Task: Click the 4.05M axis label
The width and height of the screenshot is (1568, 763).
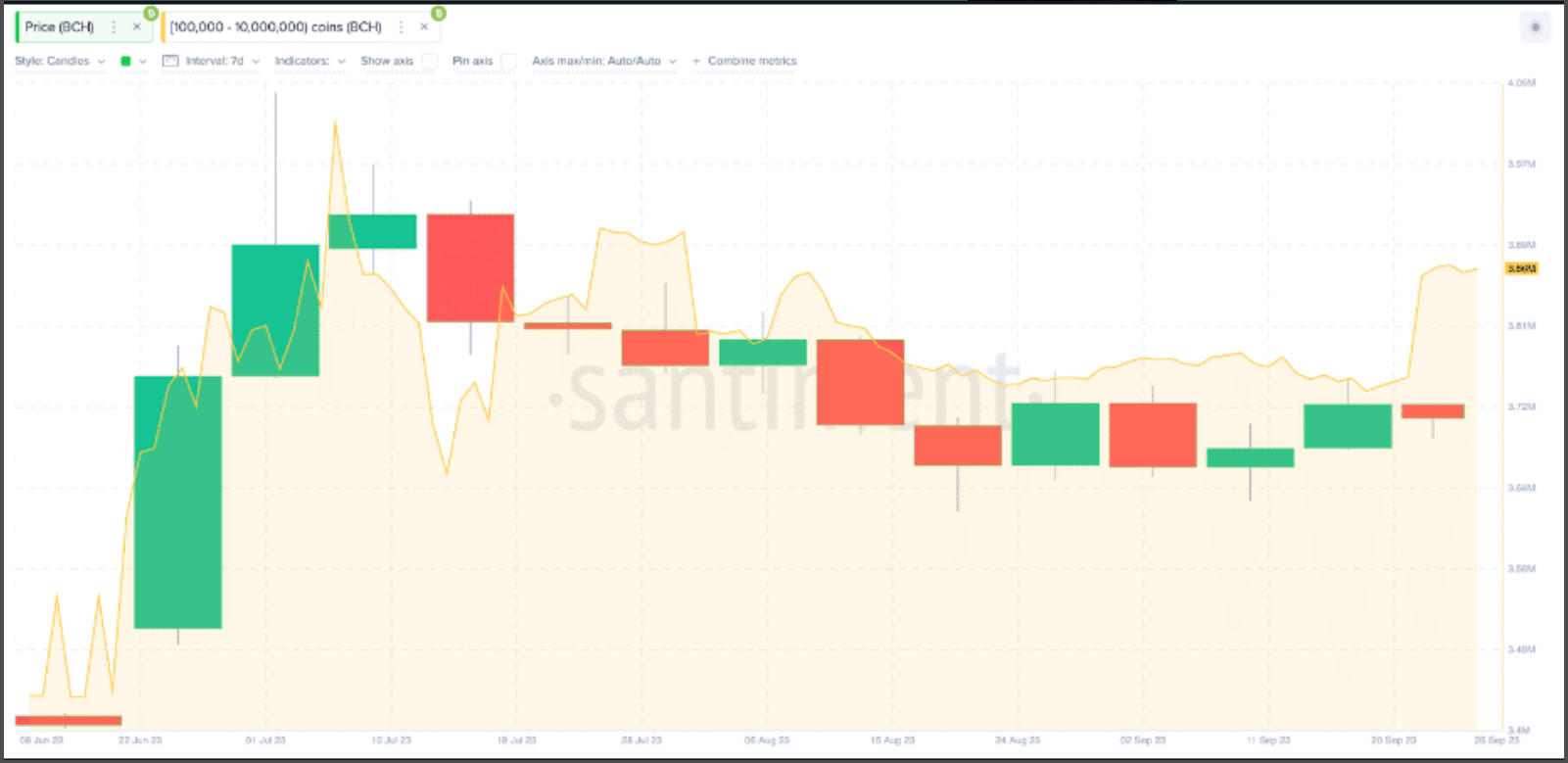Action: pos(1522,83)
